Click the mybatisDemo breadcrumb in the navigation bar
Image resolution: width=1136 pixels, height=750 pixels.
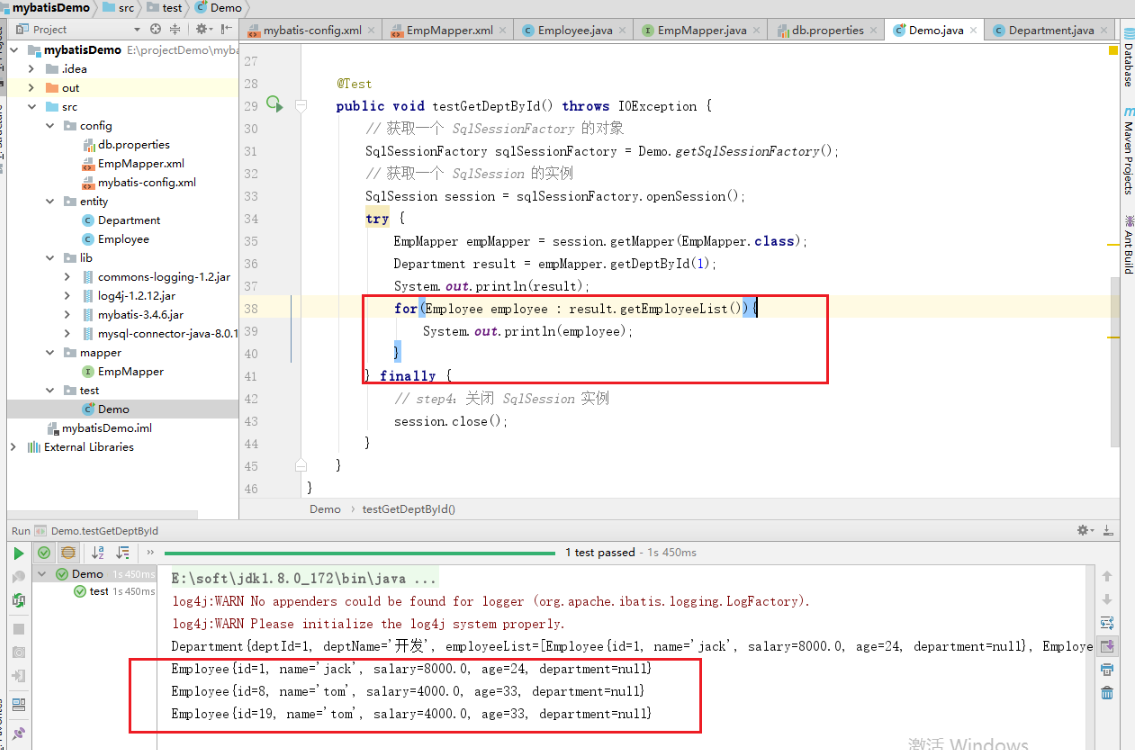click(47, 8)
